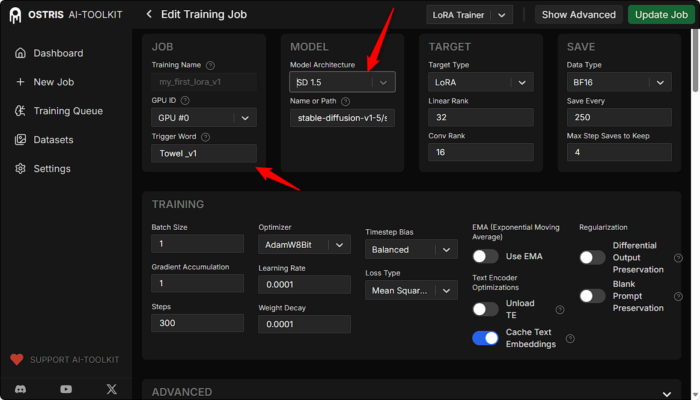Open the Optimizer AdamW8Bit dropdown

point(304,244)
